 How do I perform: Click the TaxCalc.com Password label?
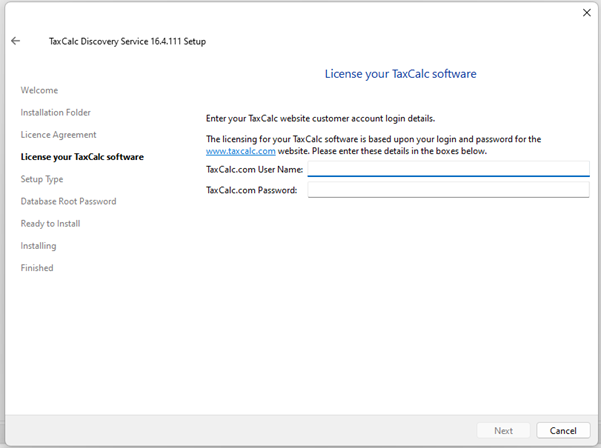(251, 190)
